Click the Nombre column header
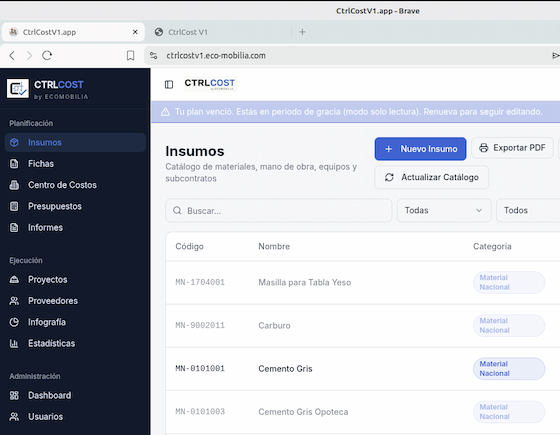The image size is (560, 435). point(274,246)
